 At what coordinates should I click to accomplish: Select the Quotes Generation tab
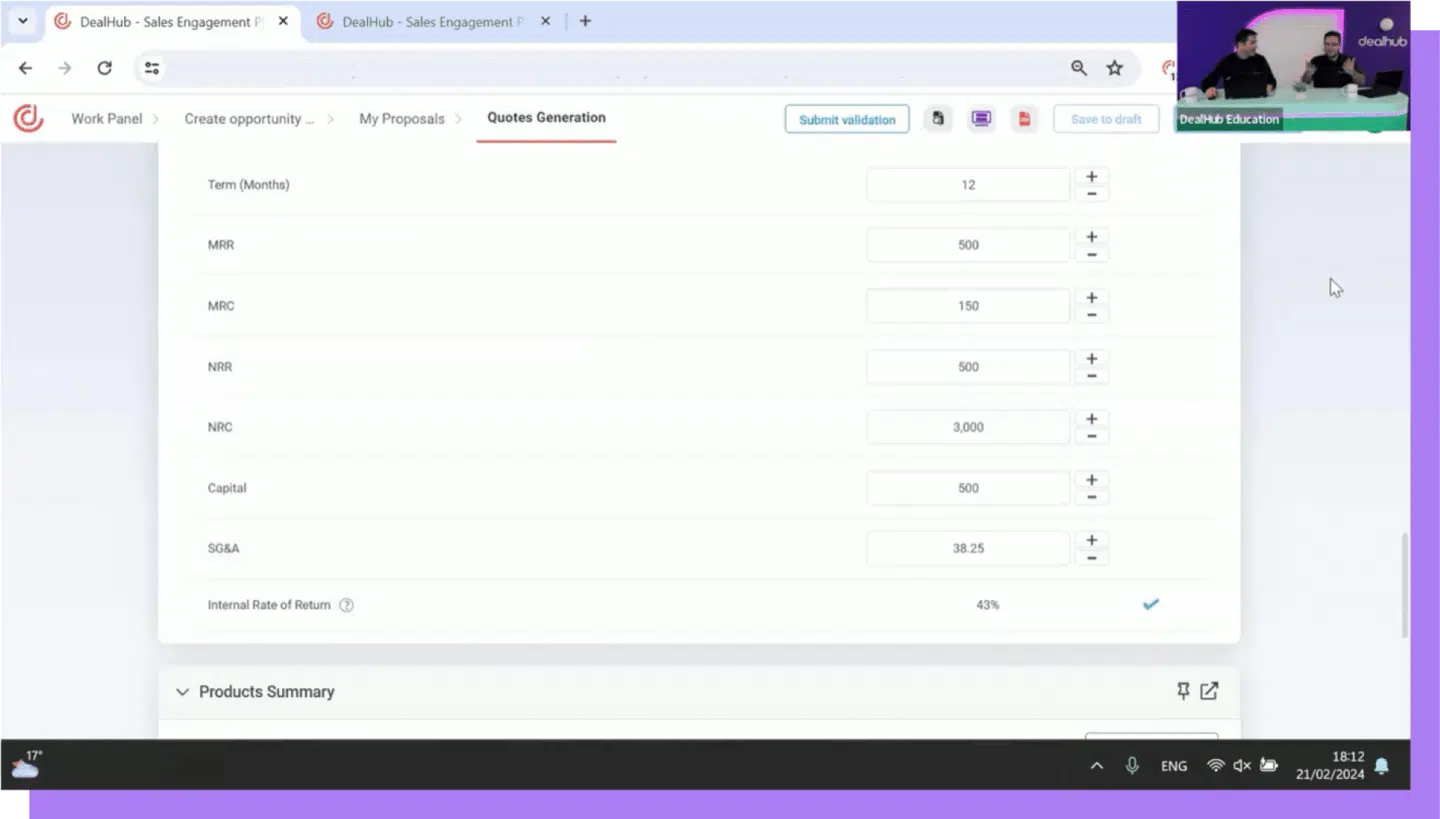tap(546, 118)
